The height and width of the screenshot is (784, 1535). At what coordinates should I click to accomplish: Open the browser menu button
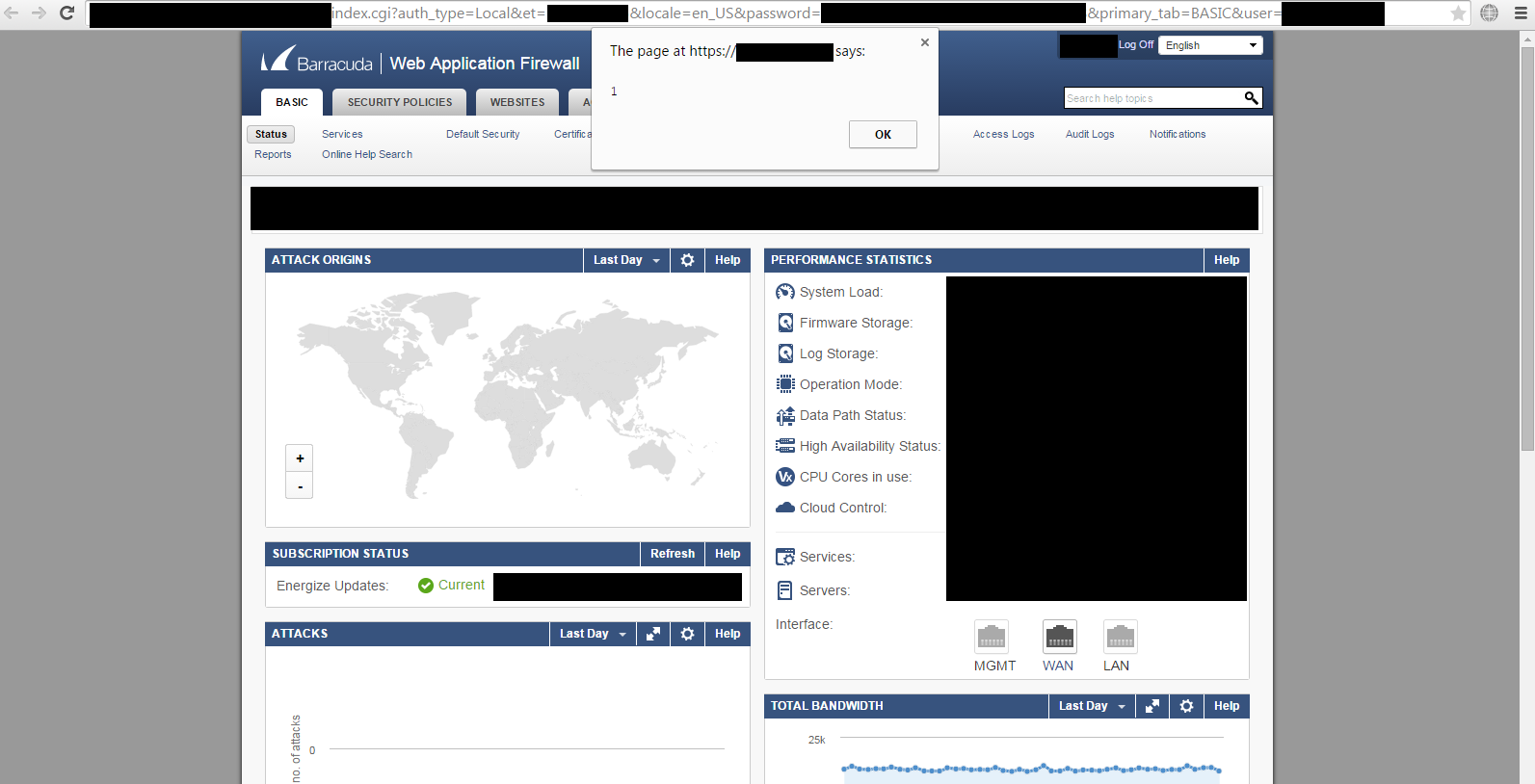1521,13
